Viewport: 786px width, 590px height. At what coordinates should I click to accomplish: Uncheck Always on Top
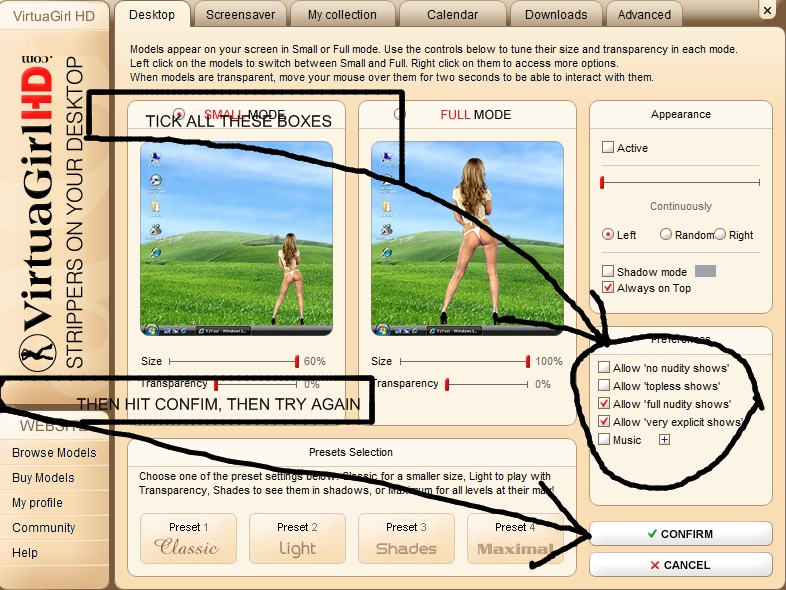point(608,288)
